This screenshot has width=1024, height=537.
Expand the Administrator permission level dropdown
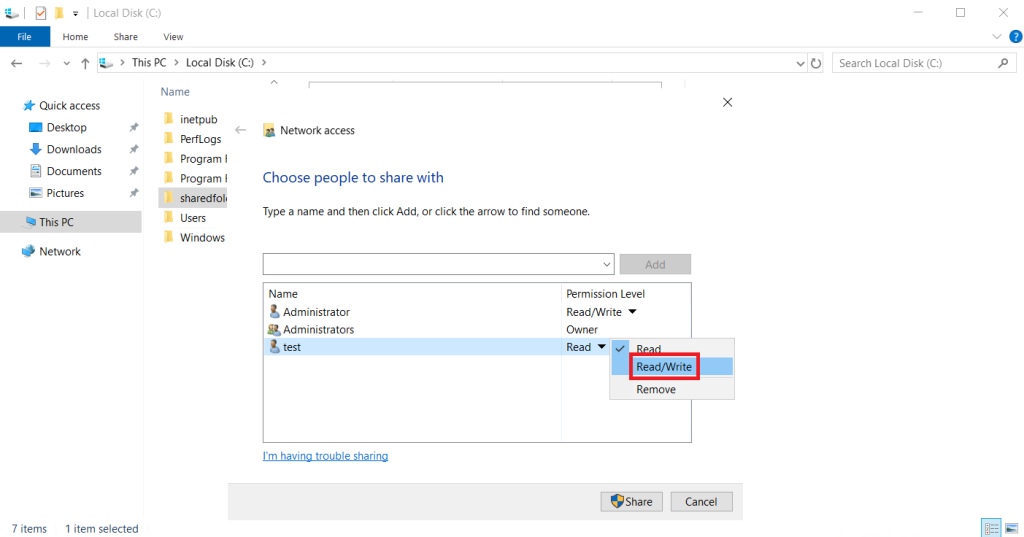[632, 312]
